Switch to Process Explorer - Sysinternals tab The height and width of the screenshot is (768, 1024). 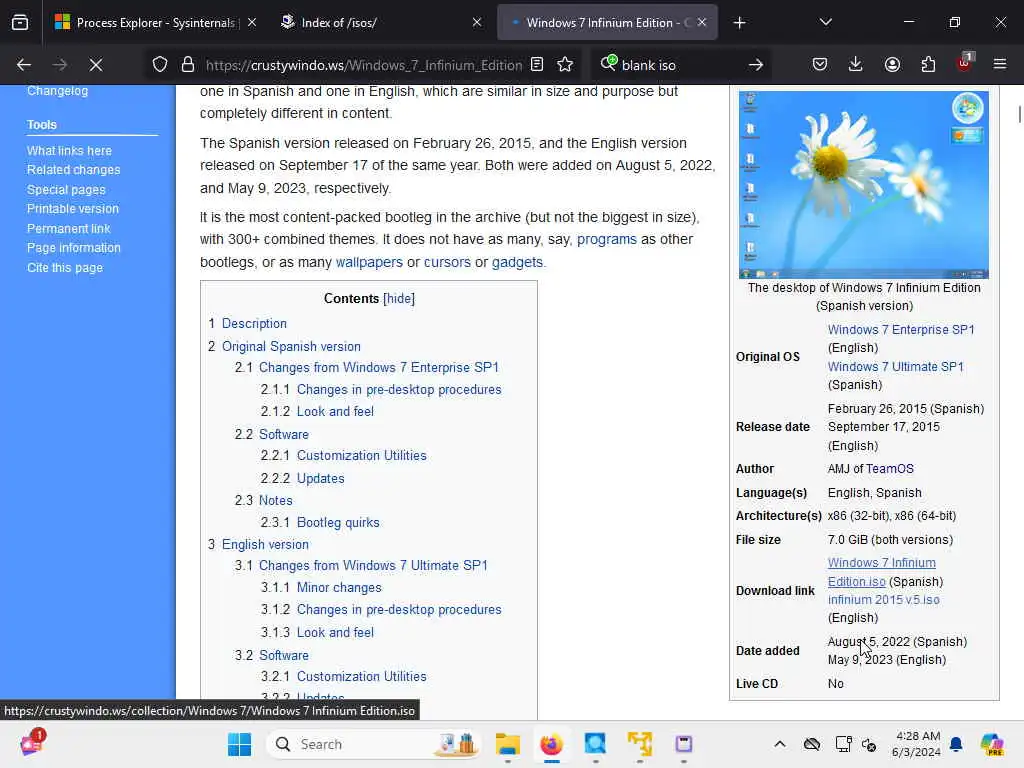click(x=155, y=23)
